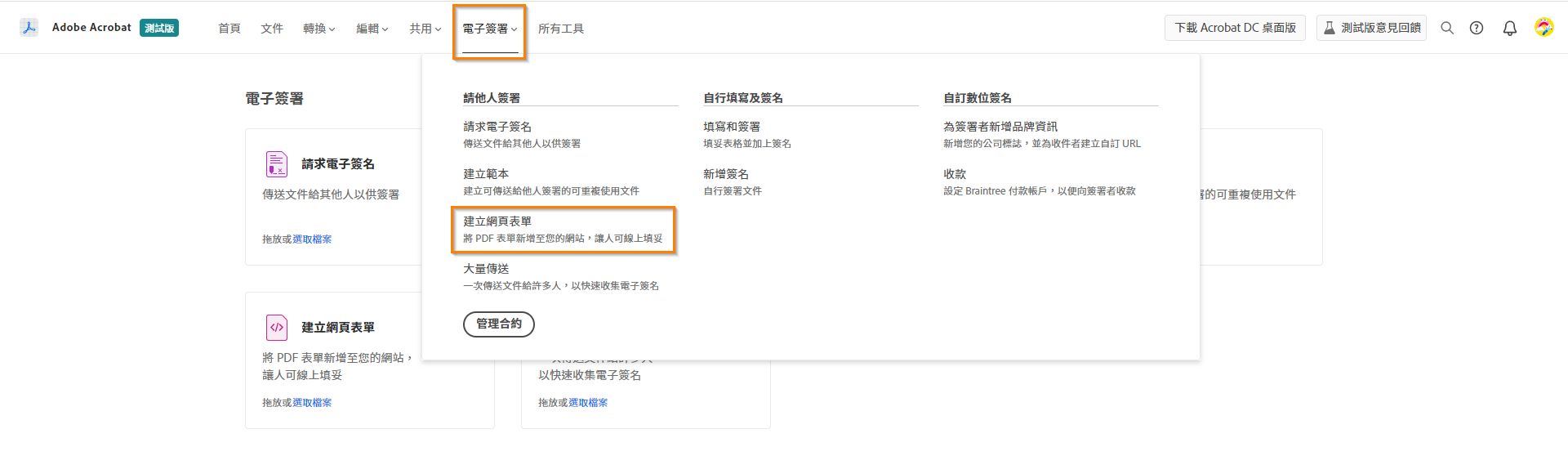The height and width of the screenshot is (456, 1568).
Task: Open the user profile avatar
Action: [1543, 28]
